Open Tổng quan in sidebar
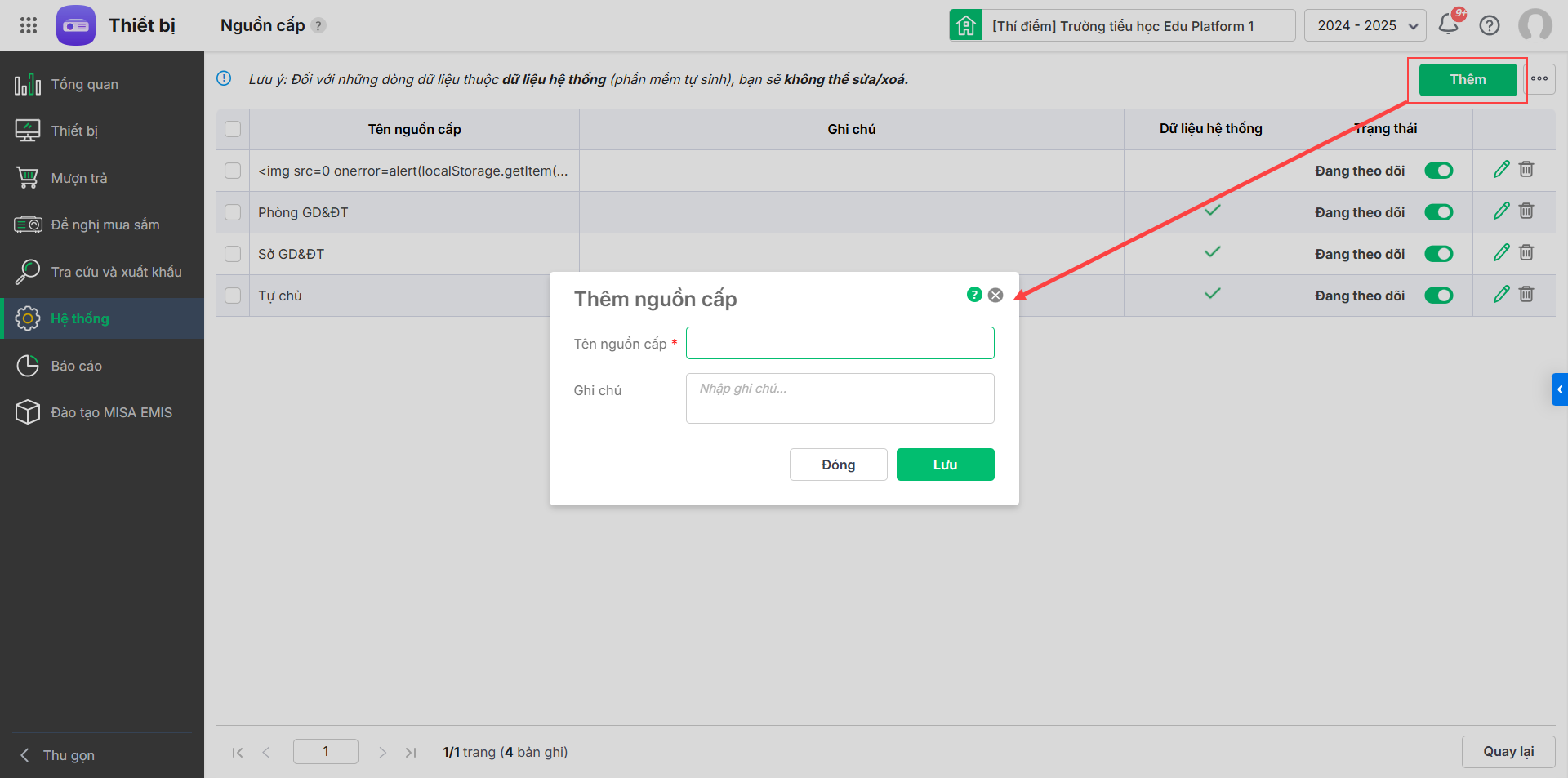The height and width of the screenshot is (778, 1568). tap(102, 84)
